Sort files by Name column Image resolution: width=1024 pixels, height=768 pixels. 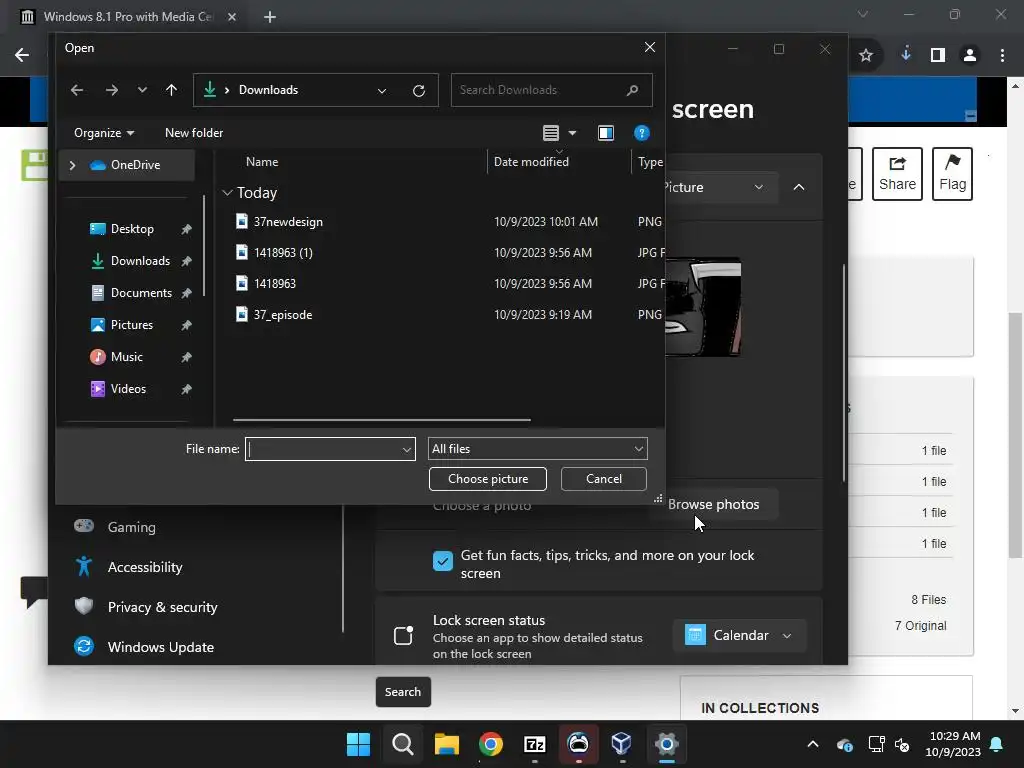click(x=262, y=162)
